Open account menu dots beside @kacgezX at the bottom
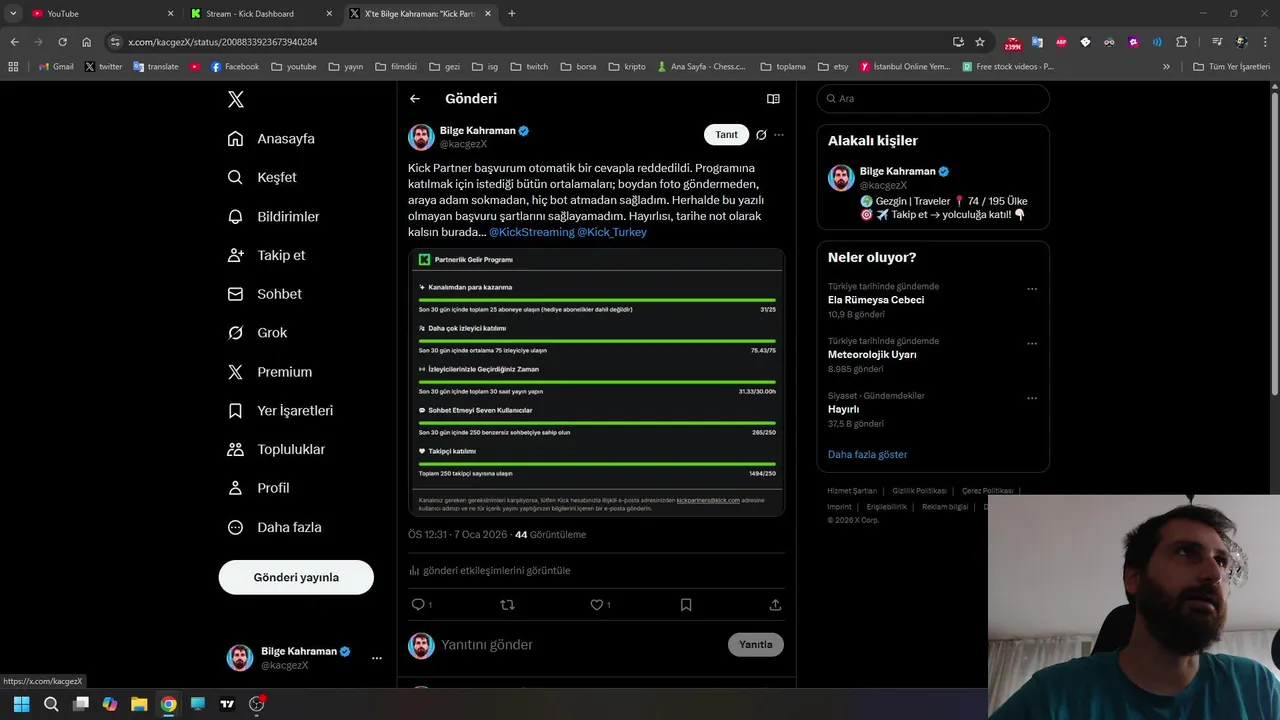Viewport: 1280px width, 720px height. tap(377, 658)
